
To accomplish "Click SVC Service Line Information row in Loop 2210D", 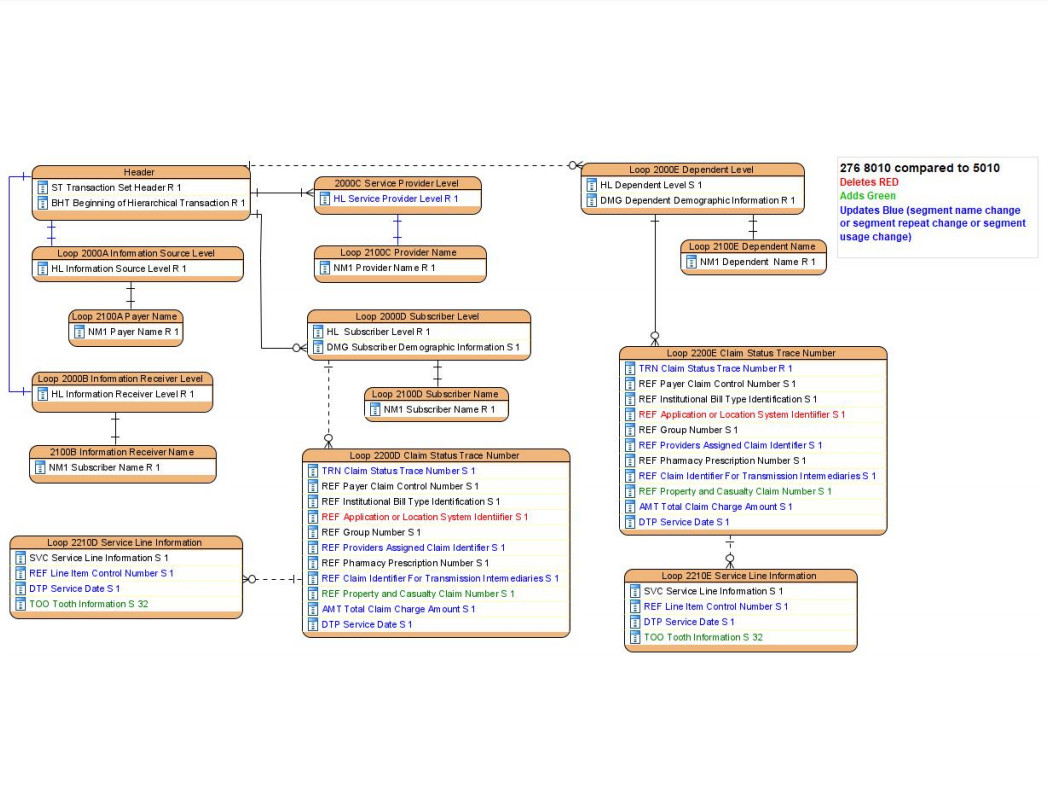I will click(98, 558).
